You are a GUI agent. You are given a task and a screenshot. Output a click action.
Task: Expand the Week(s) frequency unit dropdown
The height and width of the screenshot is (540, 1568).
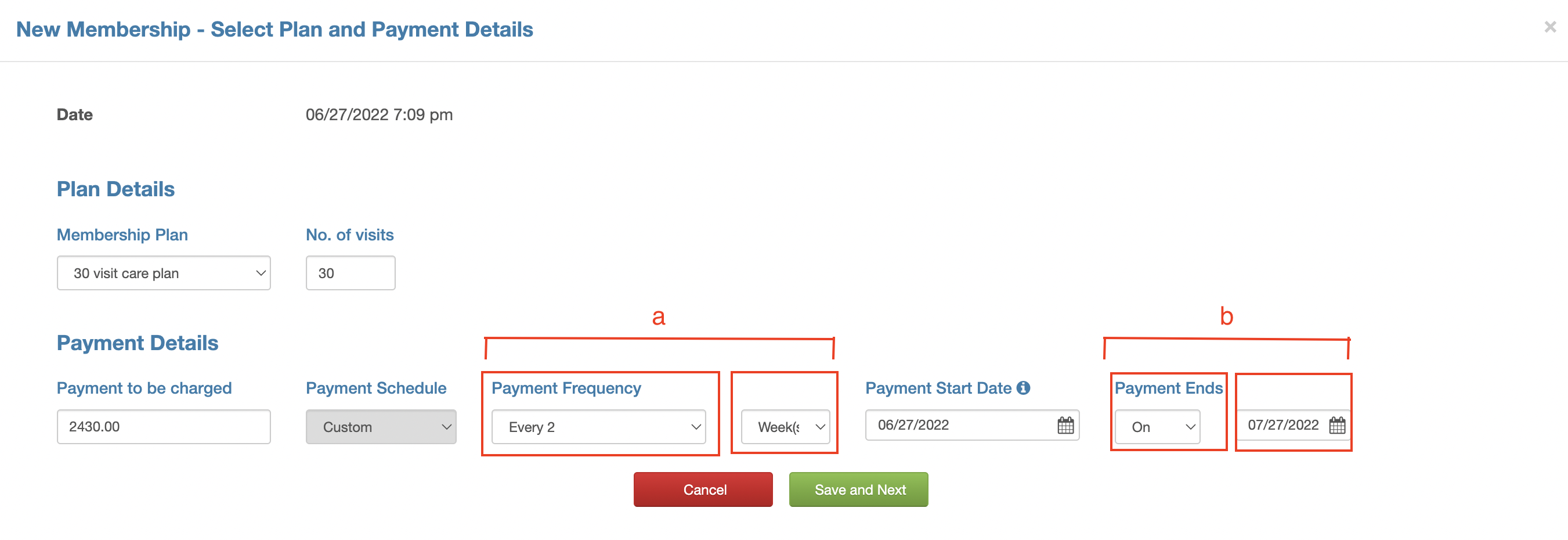[x=785, y=427]
